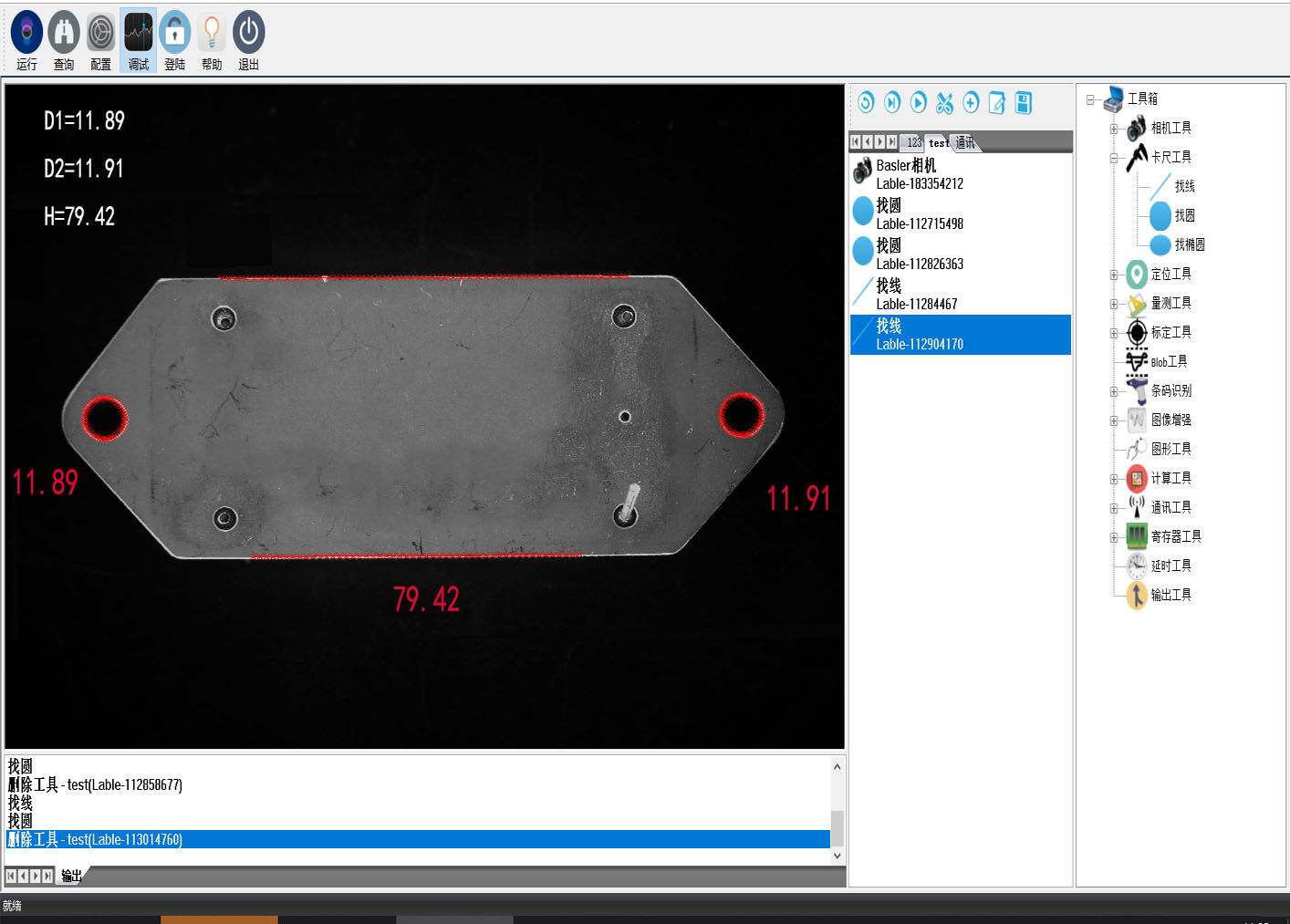Click output log scrollbar up arrow

pyautogui.click(x=837, y=766)
